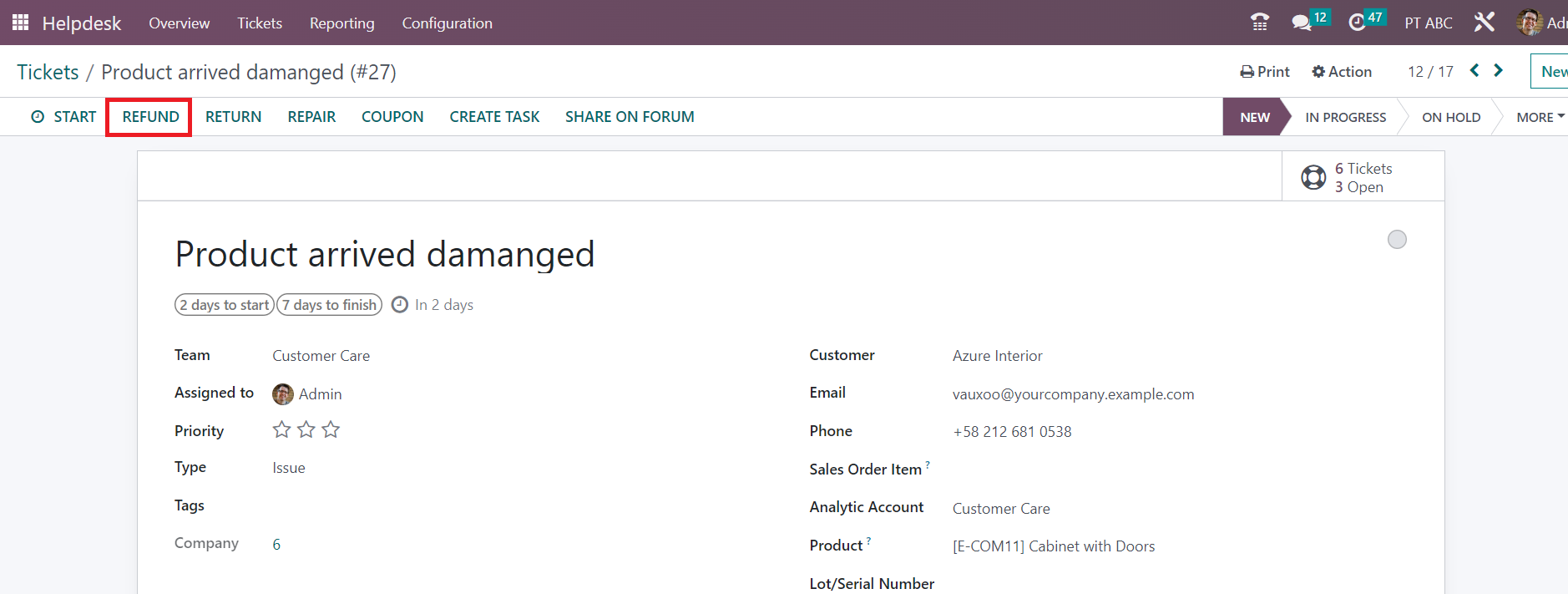
Task: Open the apps grid menu icon
Action: (x=20, y=23)
